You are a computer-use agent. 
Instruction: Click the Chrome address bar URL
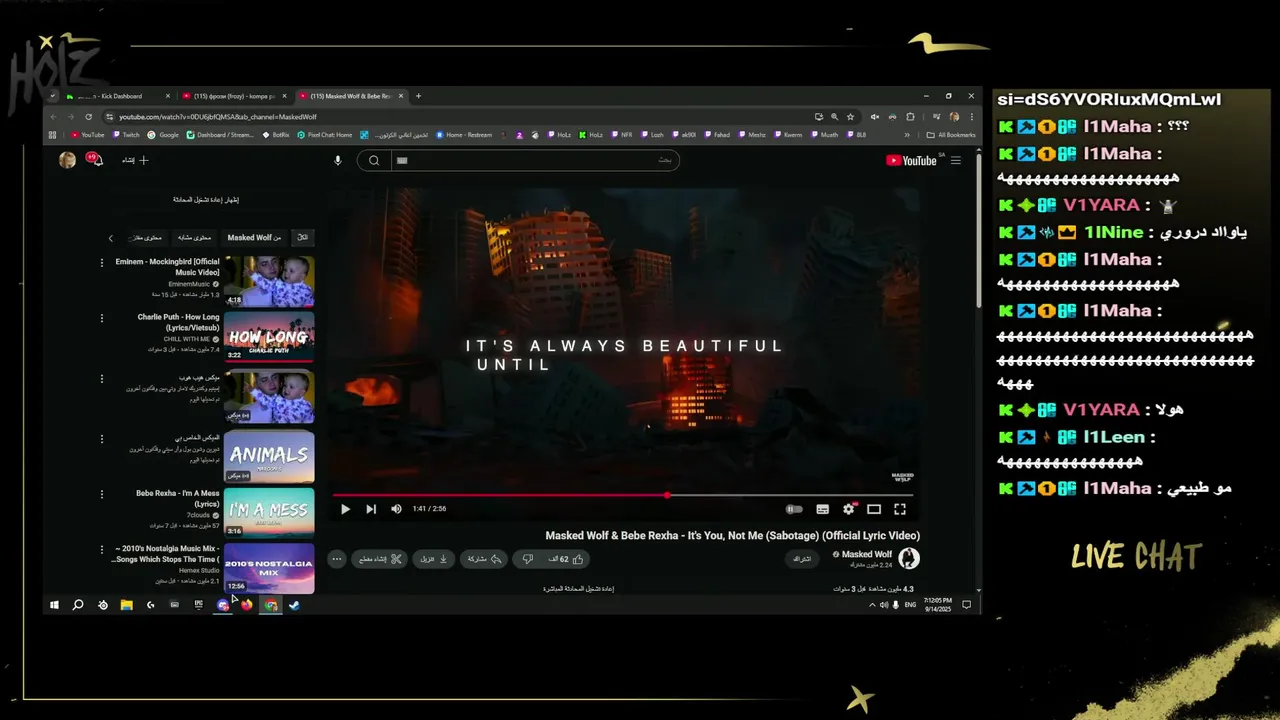218,117
